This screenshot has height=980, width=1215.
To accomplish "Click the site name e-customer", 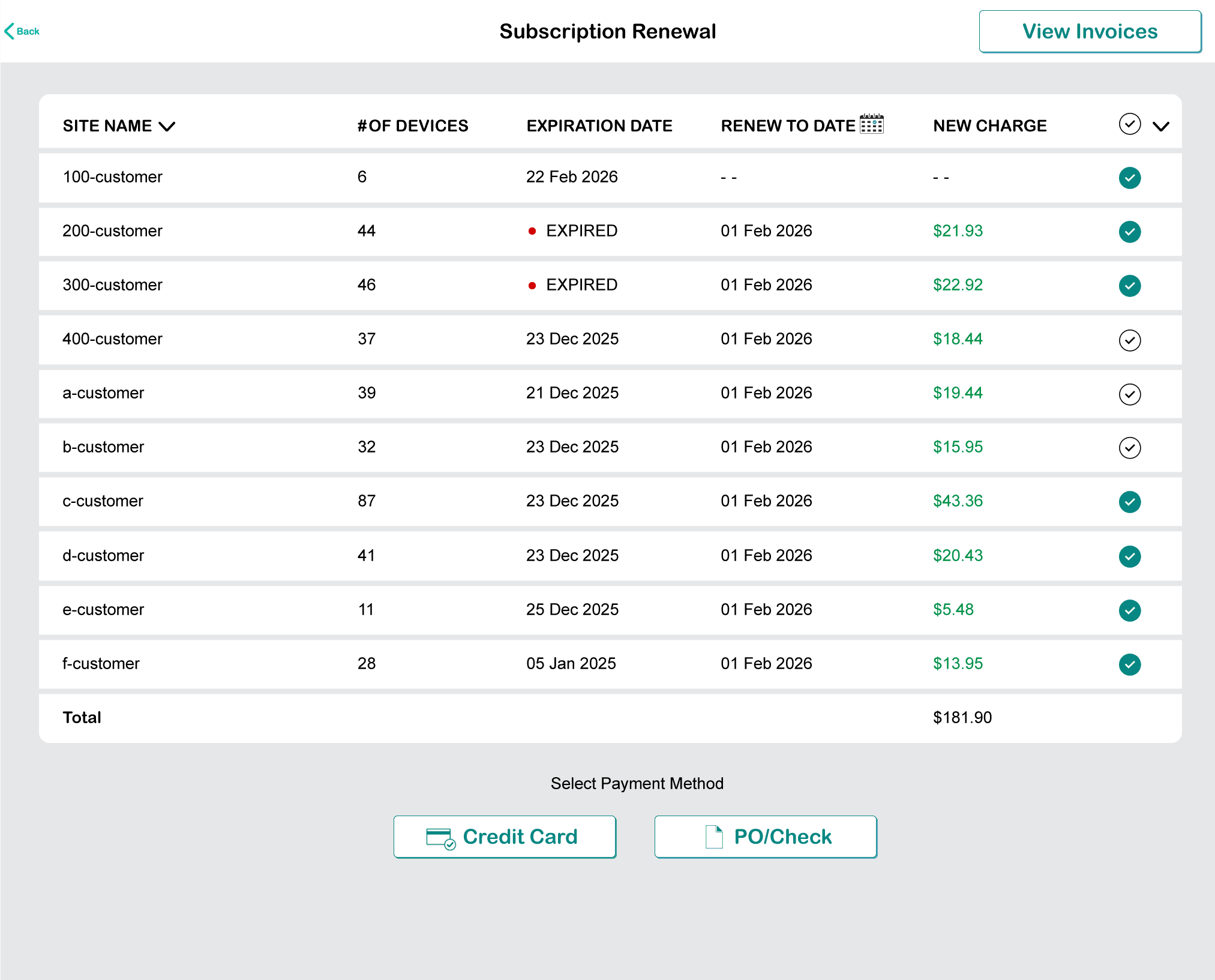I will (103, 610).
